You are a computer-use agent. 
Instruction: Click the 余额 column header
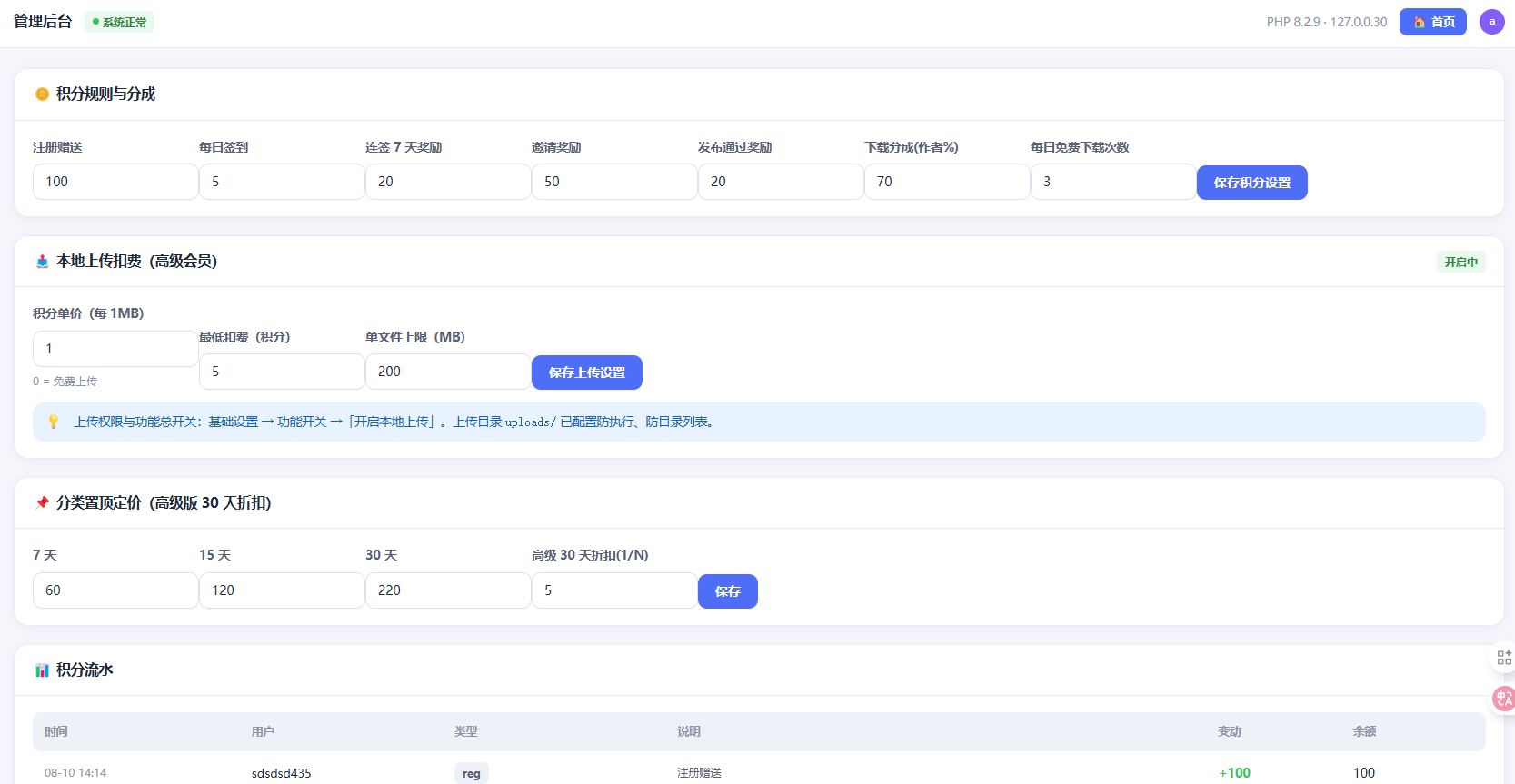(1364, 731)
